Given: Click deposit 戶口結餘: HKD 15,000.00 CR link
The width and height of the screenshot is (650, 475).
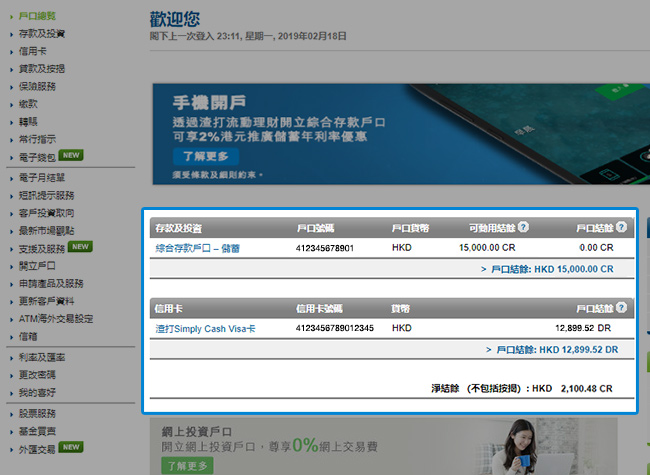Looking at the screenshot, I should click(x=547, y=269).
